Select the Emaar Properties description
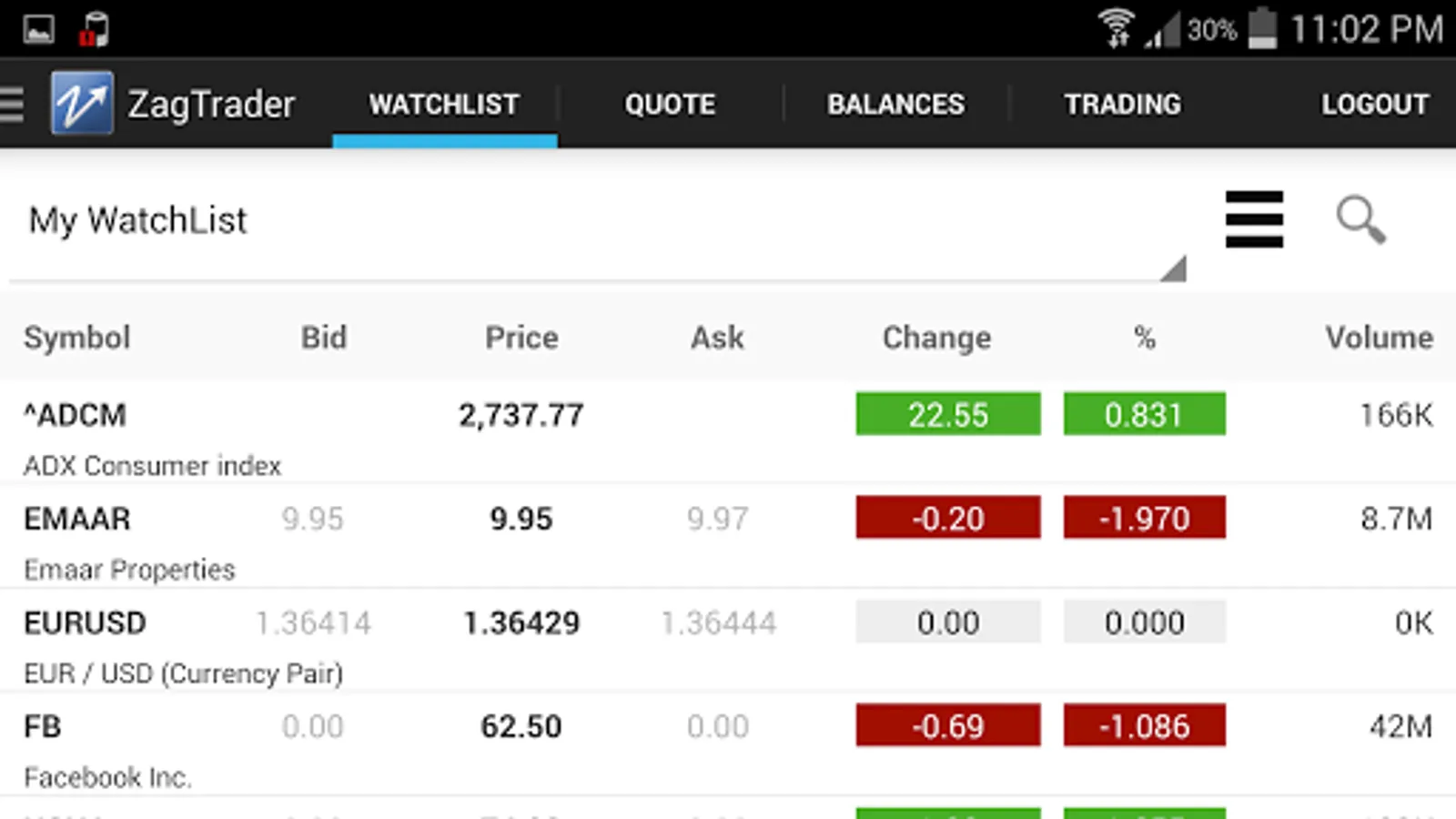This screenshot has height=819, width=1456. (129, 570)
